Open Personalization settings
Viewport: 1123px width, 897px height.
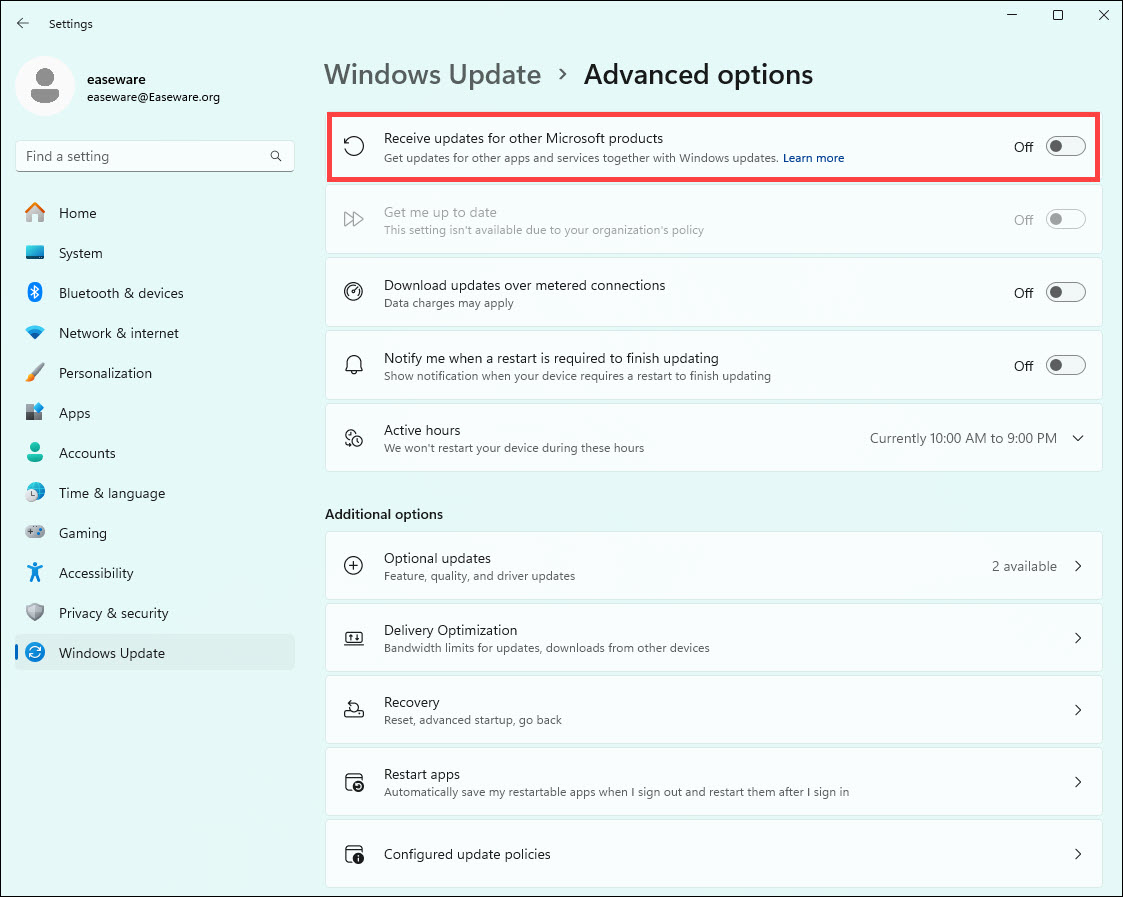(155, 373)
